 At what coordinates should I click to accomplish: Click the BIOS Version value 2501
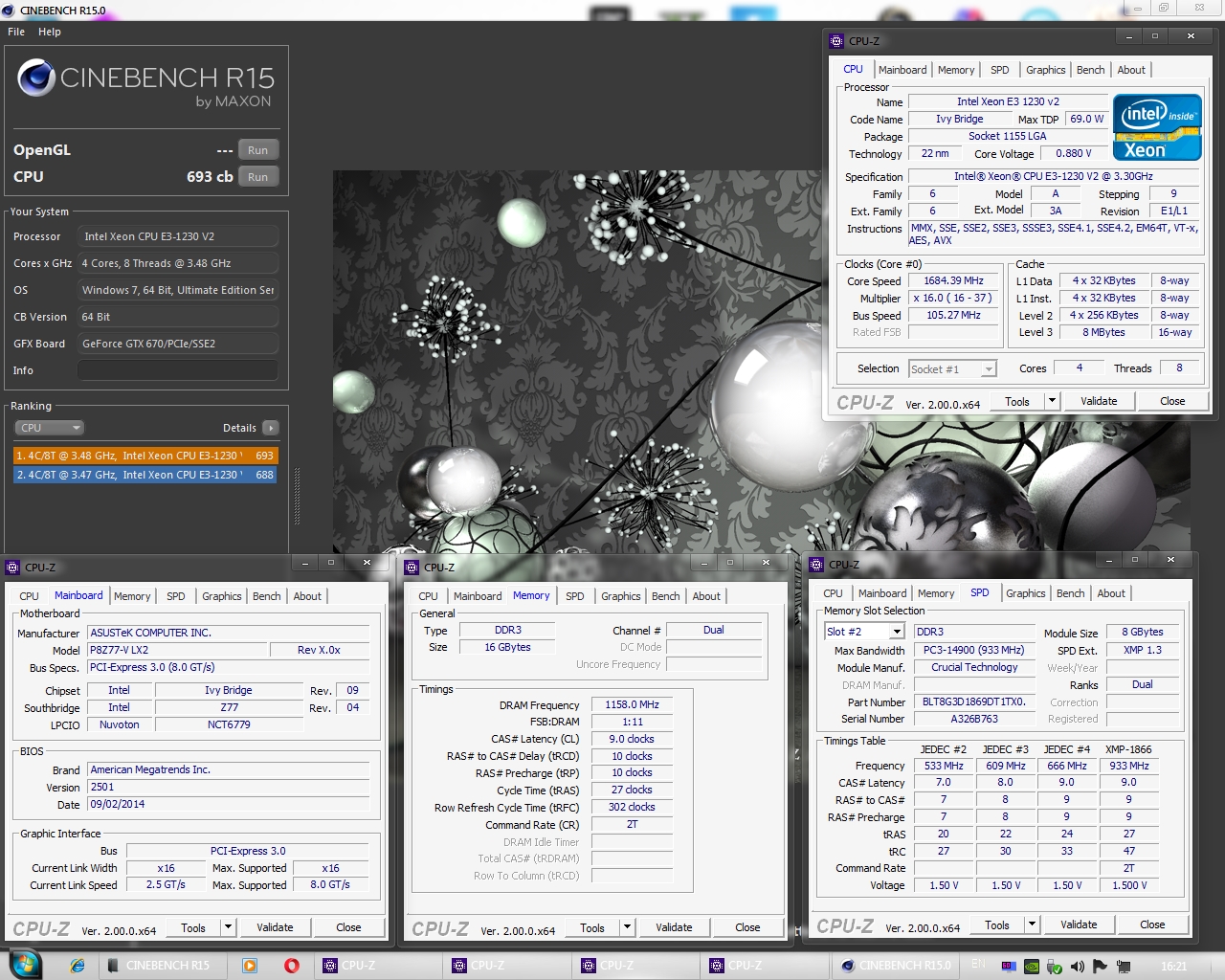229,787
